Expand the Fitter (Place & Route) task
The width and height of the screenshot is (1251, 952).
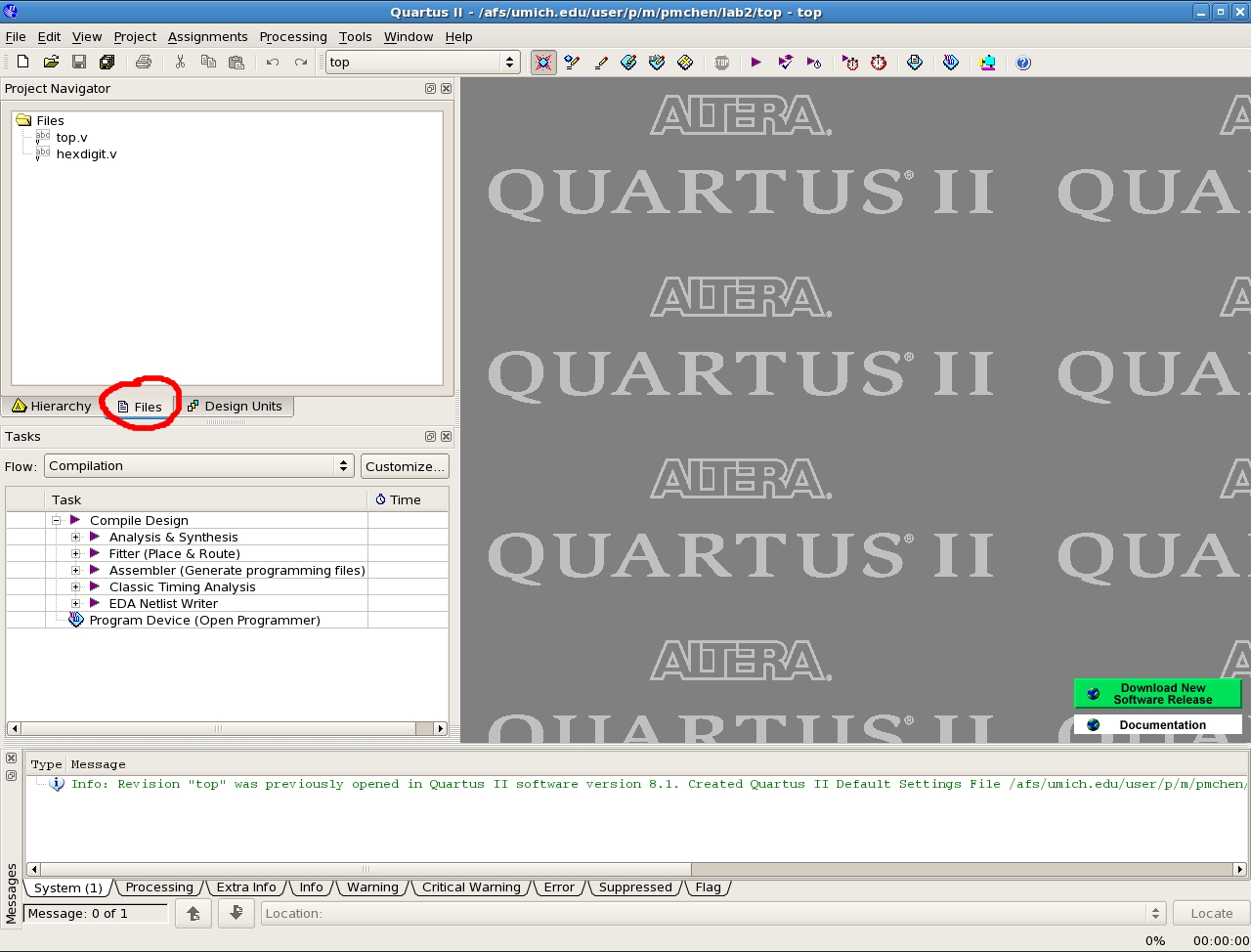point(75,553)
